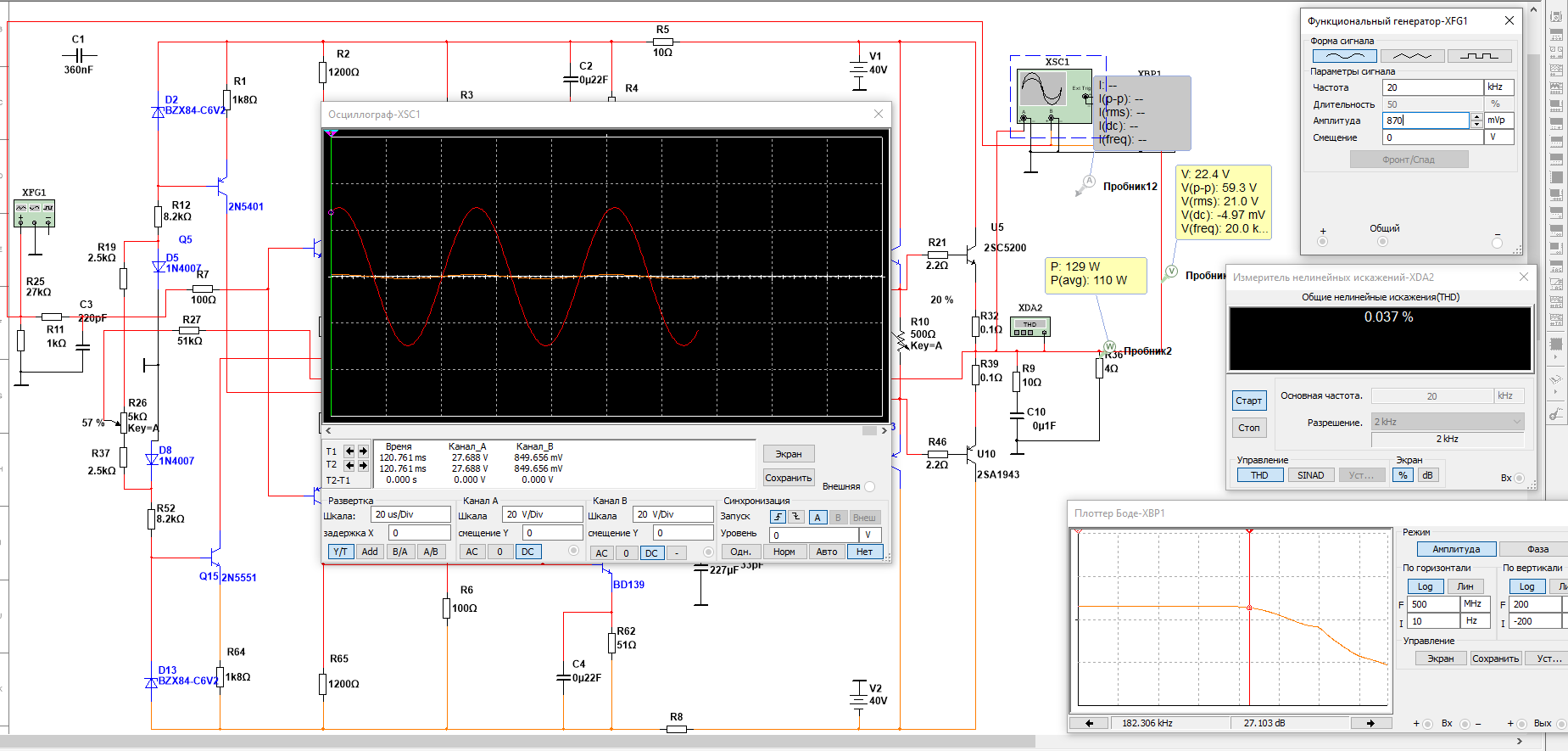Switch distortion analyzer to THD mode
The width and height of the screenshot is (1568, 751).
coord(1259,475)
